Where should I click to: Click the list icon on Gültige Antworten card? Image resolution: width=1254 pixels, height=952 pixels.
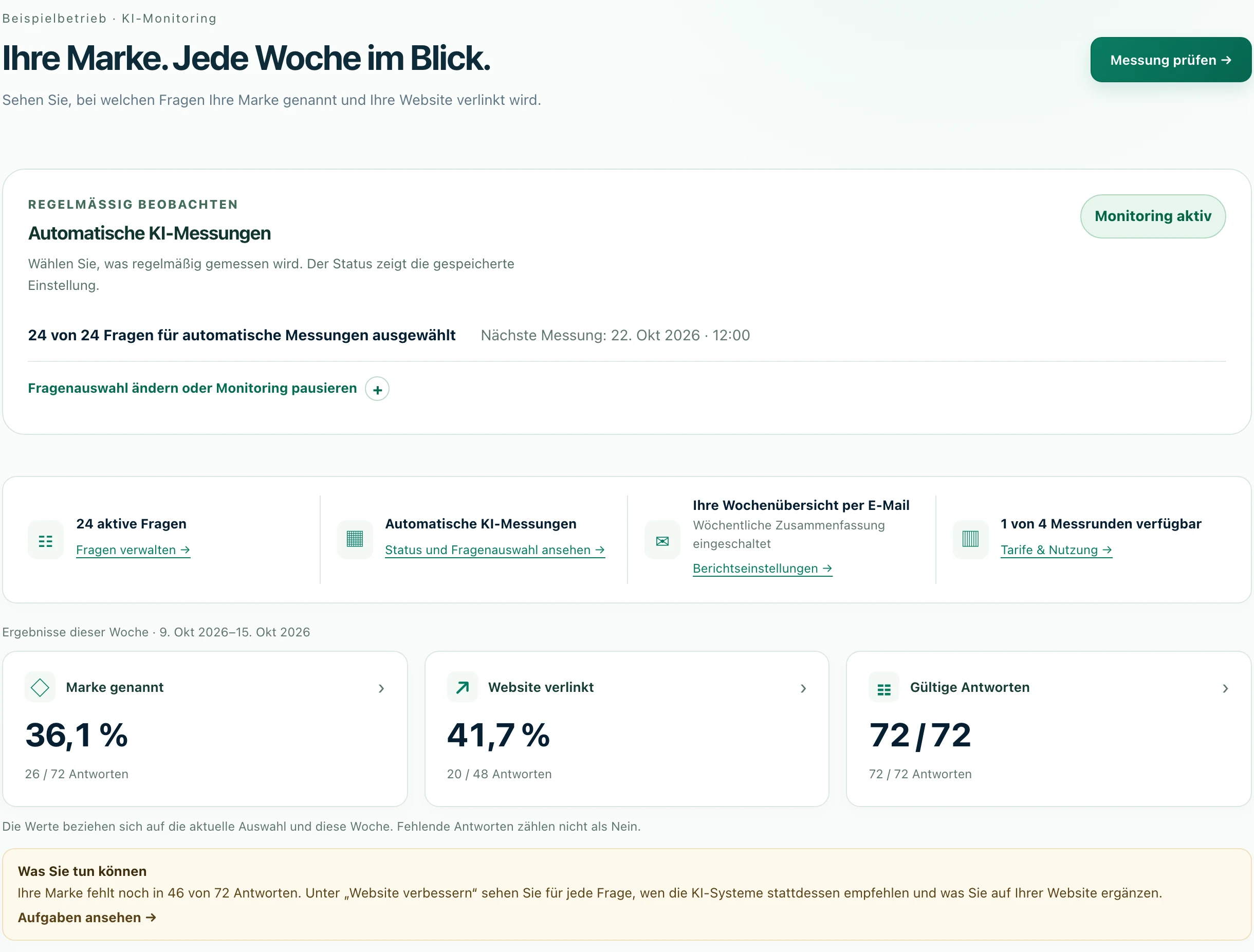coord(884,688)
